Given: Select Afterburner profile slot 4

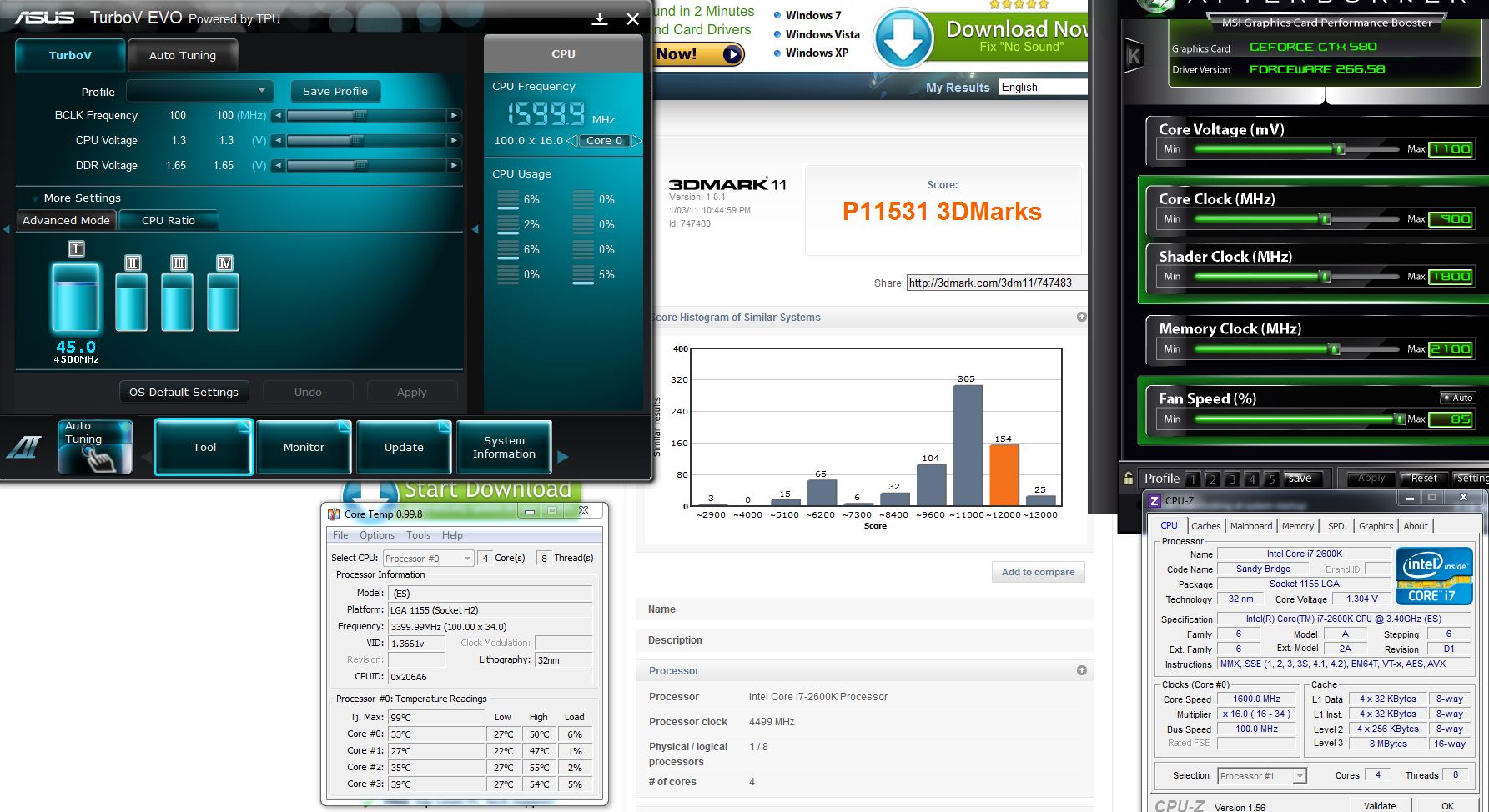Looking at the screenshot, I should click(x=1251, y=479).
